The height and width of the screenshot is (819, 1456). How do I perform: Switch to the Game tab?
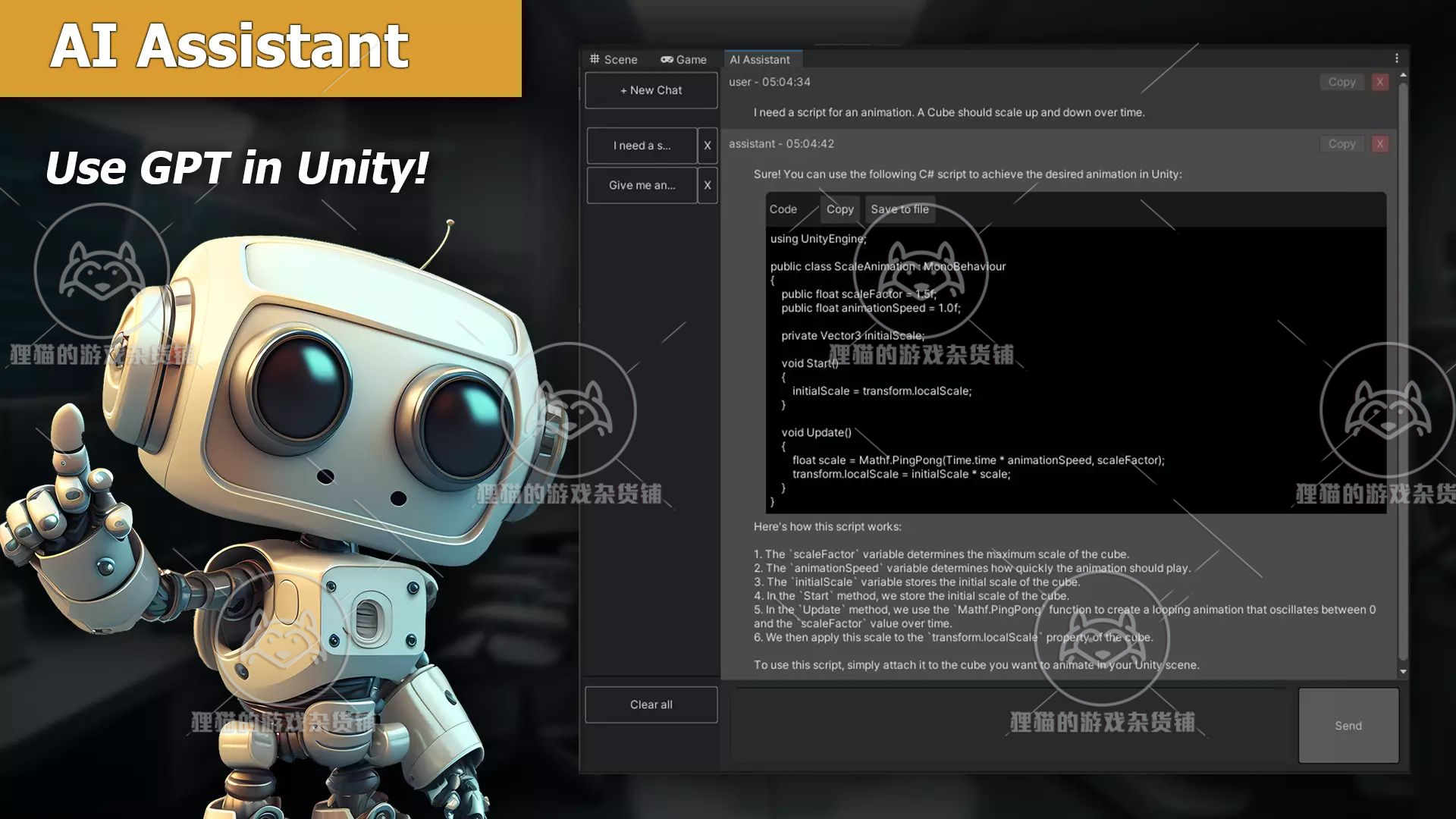click(683, 59)
